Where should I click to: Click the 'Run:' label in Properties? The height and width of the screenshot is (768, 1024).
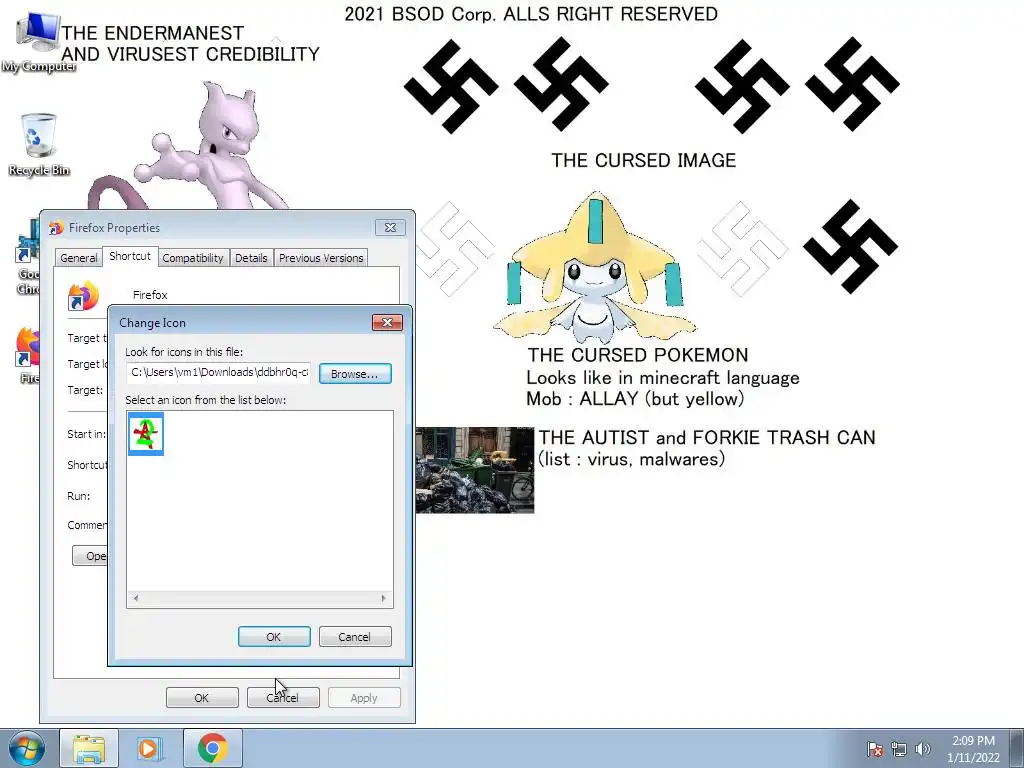pos(78,496)
